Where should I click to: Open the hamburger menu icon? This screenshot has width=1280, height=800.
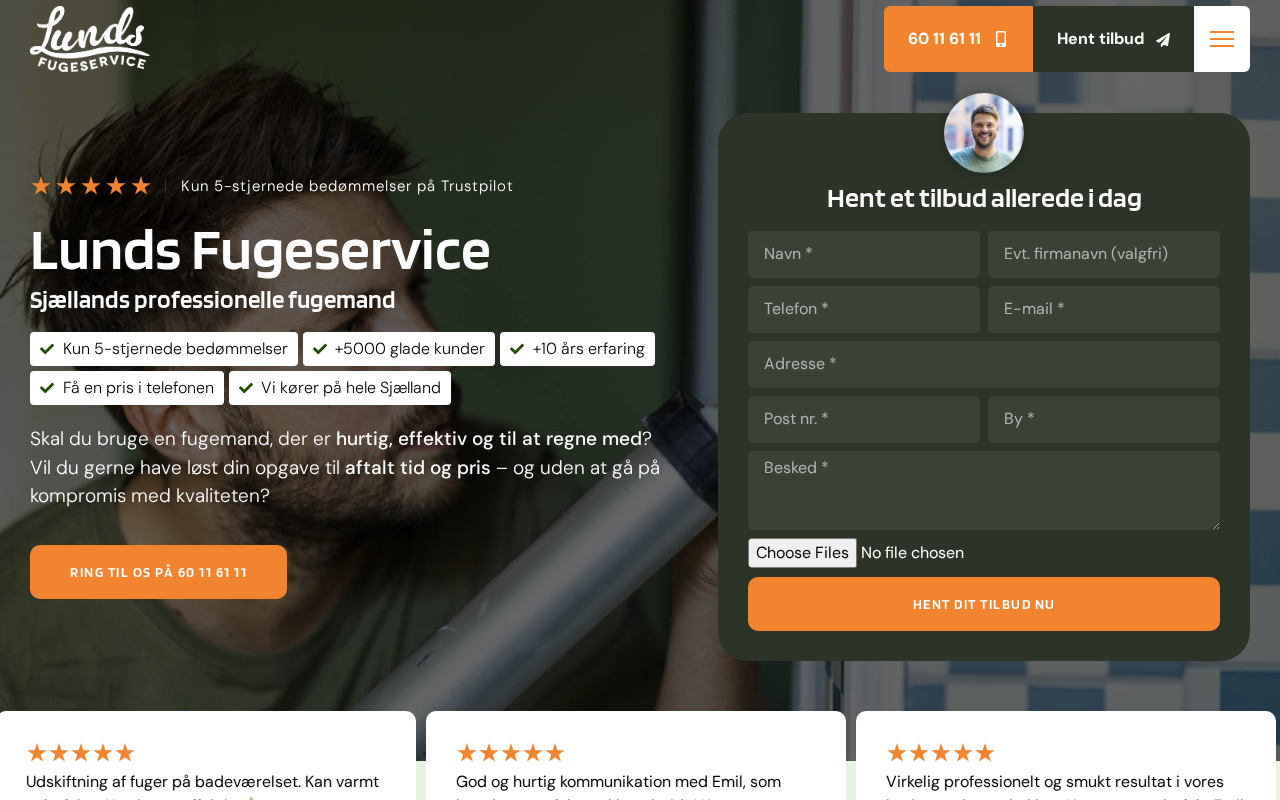[x=1222, y=39]
